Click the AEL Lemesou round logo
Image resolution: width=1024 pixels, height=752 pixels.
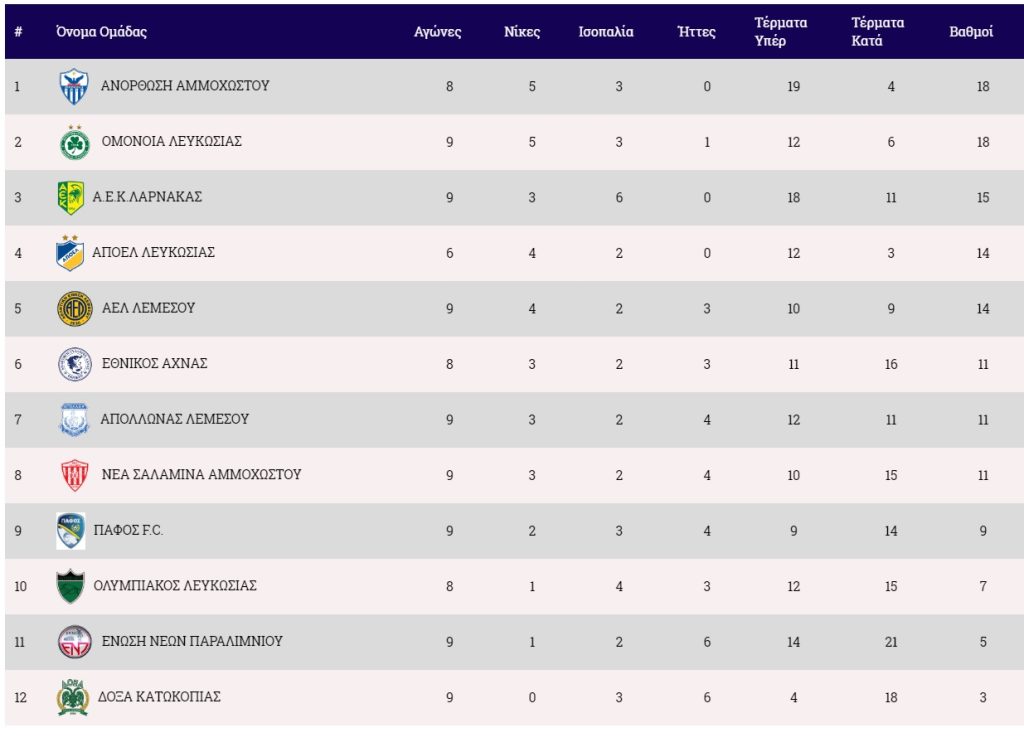(x=74, y=309)
